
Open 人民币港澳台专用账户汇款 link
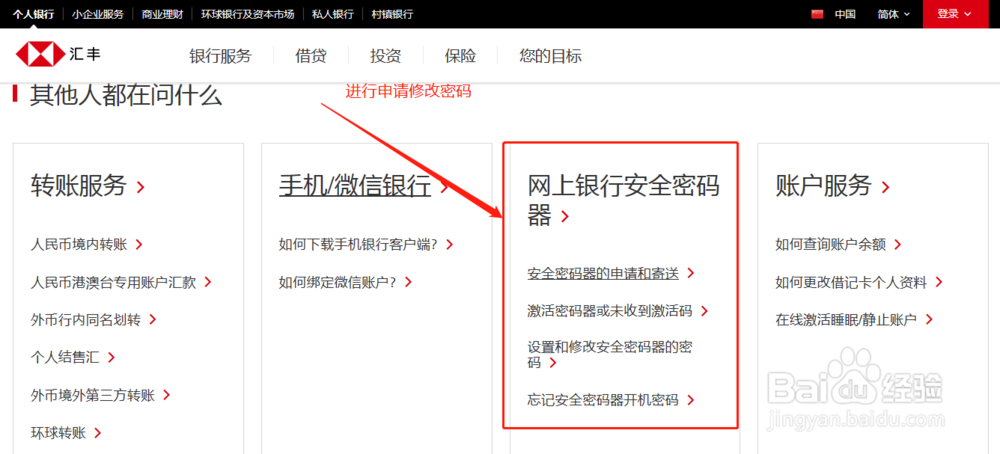tap(114, 282)
